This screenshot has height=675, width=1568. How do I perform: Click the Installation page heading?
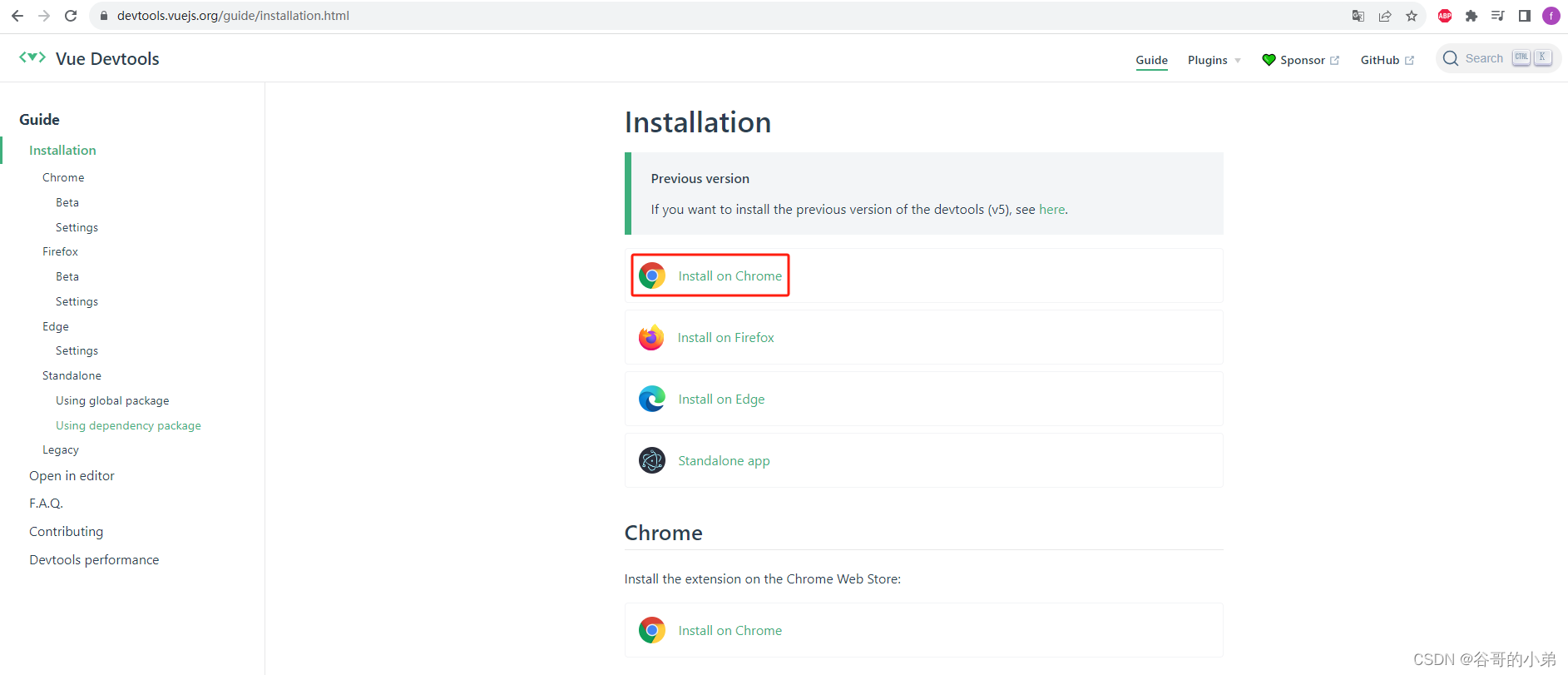pyautogui.click(x=698, y=122)
